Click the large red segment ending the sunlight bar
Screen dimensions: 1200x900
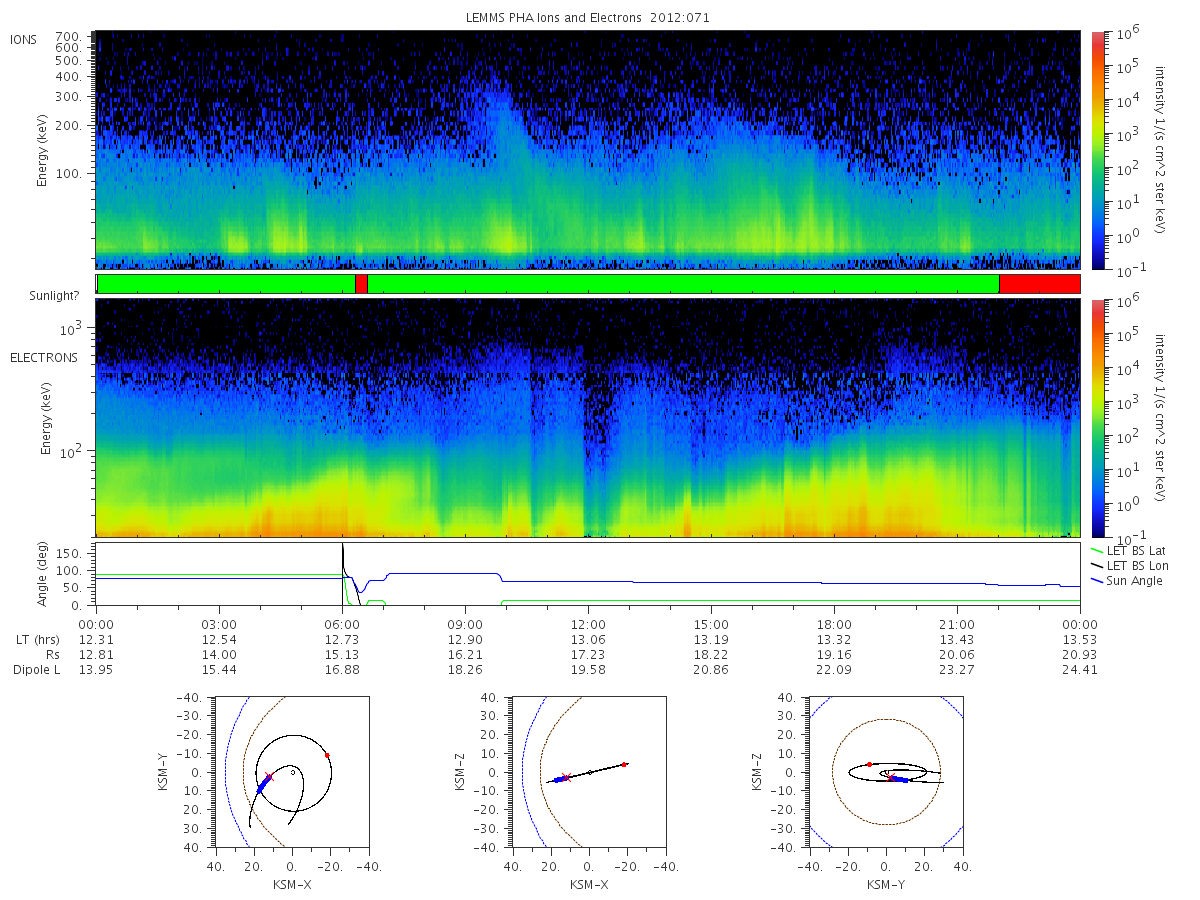[1039, 284]
